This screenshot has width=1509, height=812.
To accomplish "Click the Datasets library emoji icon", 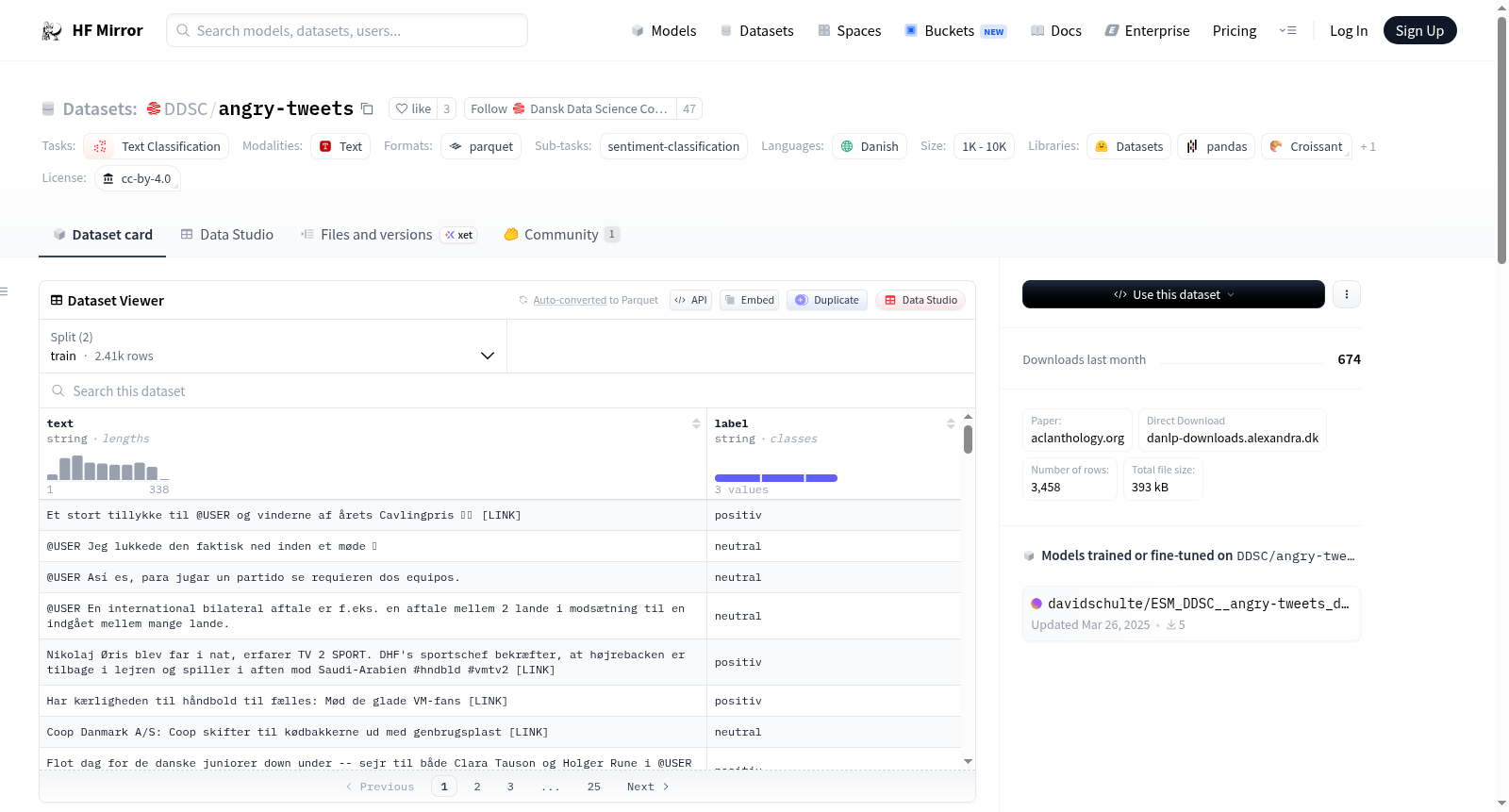I will (x=1102, y=147).
